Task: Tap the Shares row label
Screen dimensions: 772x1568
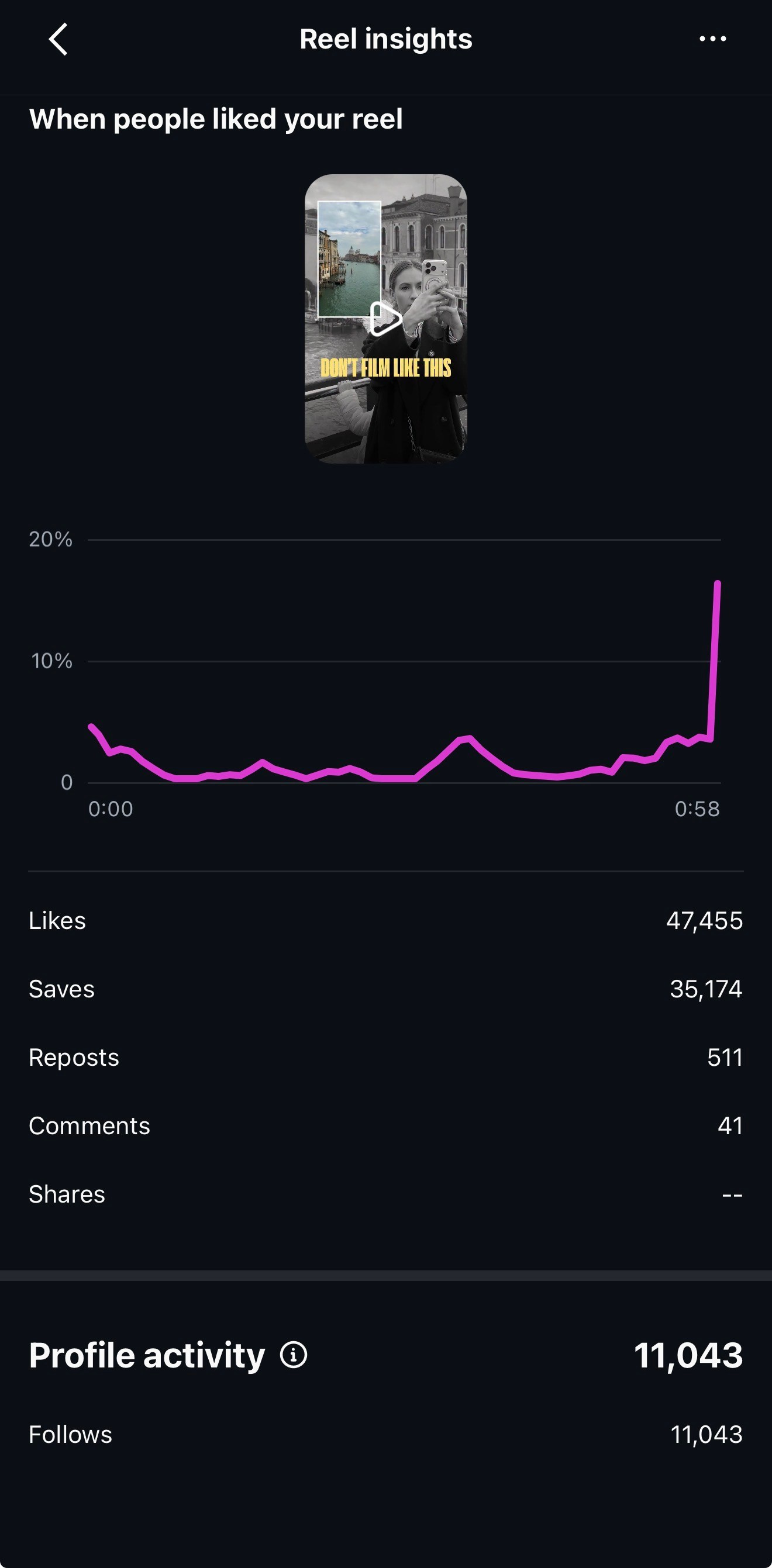Action: click(67, 1194)
